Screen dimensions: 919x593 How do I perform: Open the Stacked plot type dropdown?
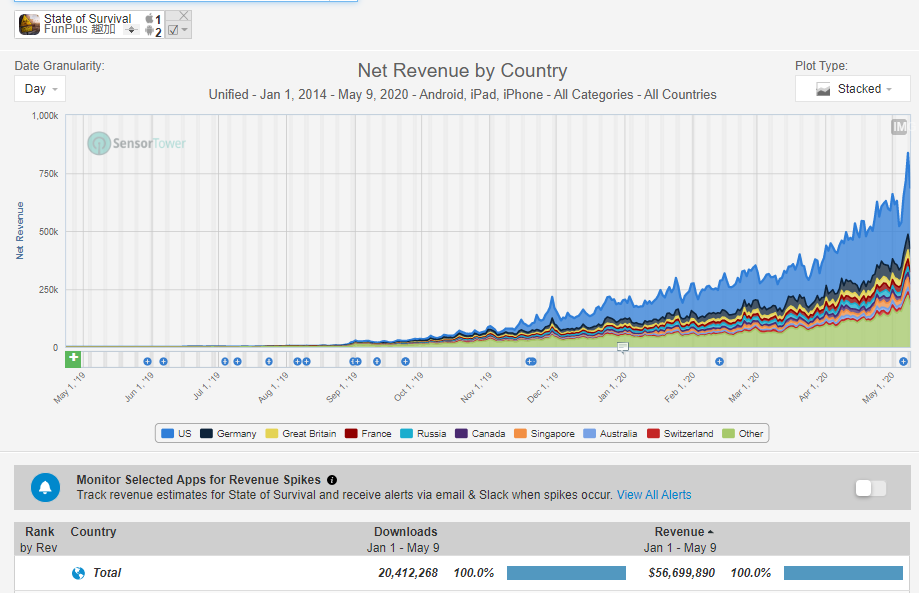tap(852, 89)
